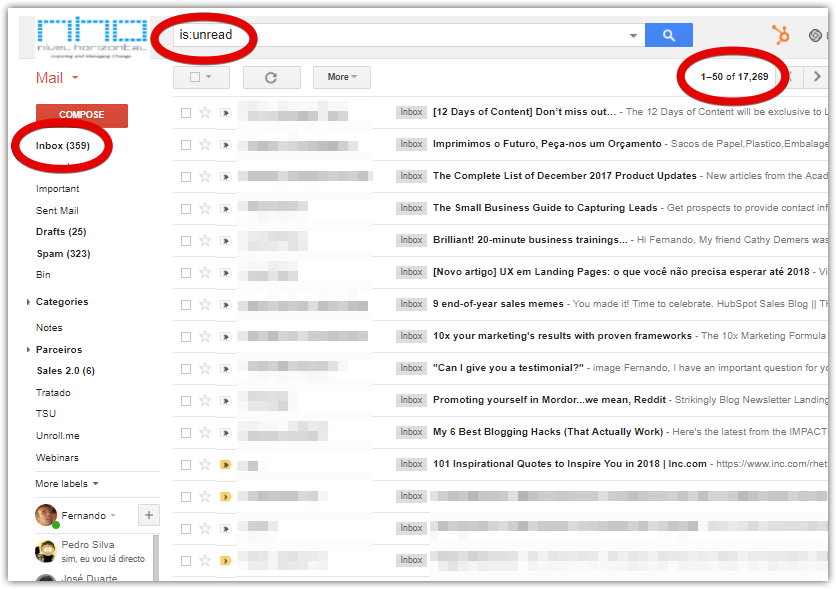The image size is (836, 589).
Task: Open the More actions dropdown
Action: coord(341,77)
